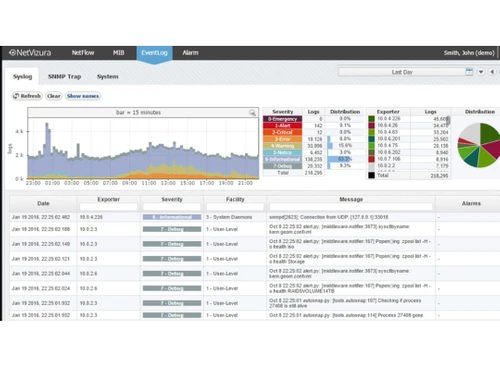Viewport: 500px width, 375px height.
Task: Select the 1-Alert severity label
Action: pos(283,126)
